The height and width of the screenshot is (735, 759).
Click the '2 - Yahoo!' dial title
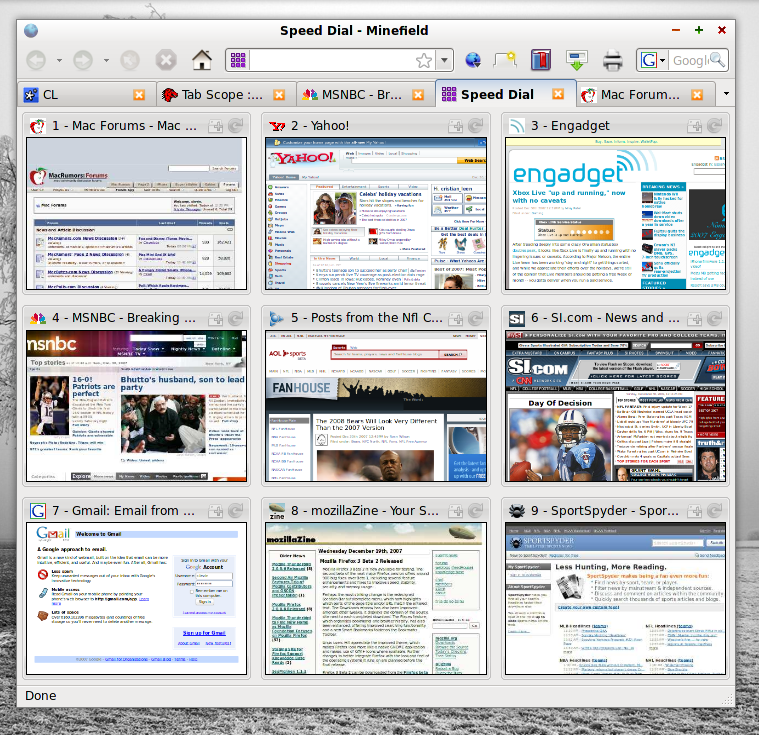pos(320,126)
